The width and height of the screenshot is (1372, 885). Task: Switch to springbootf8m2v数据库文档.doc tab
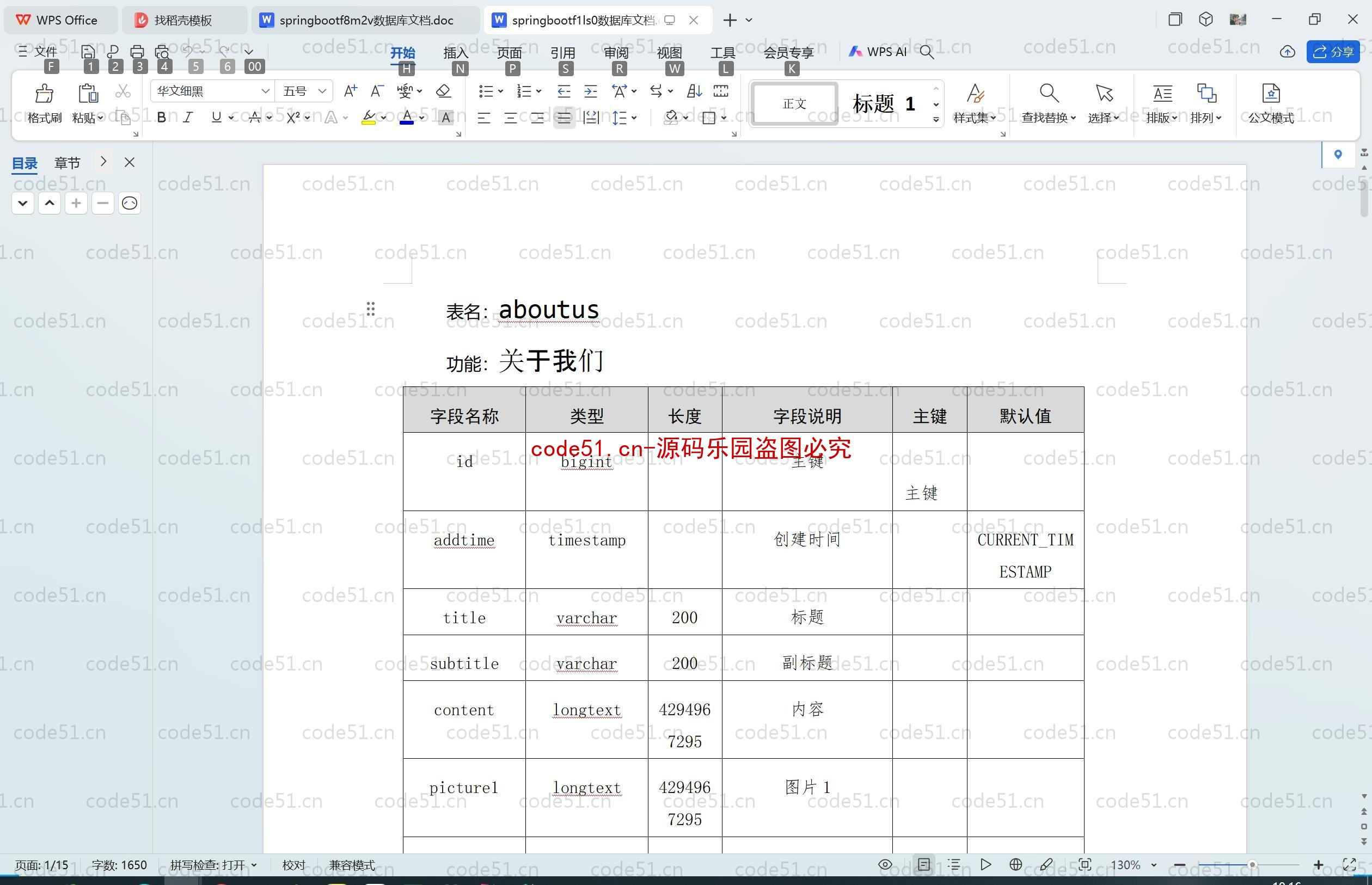(x=365, y=20)
